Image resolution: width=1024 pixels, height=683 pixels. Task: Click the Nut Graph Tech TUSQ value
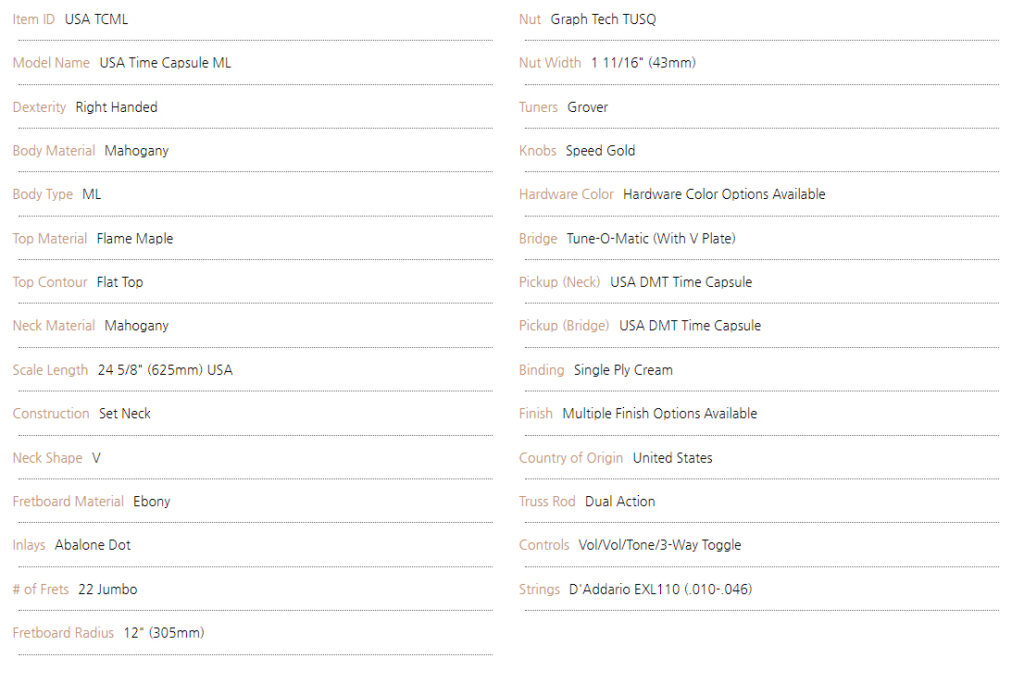click(603, 20)
